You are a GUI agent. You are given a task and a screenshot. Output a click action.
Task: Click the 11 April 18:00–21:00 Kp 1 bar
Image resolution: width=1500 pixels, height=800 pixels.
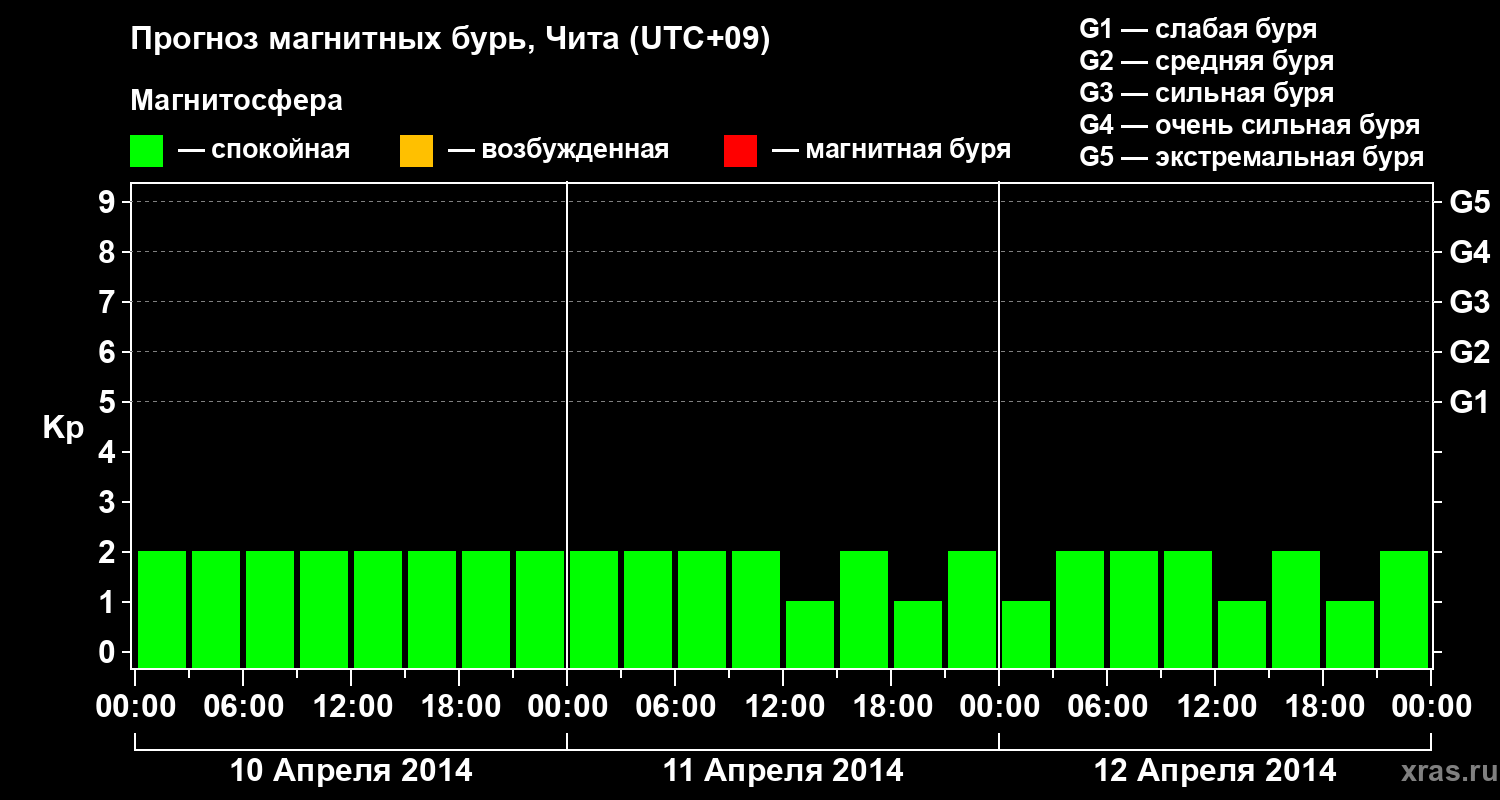(918, 634)
